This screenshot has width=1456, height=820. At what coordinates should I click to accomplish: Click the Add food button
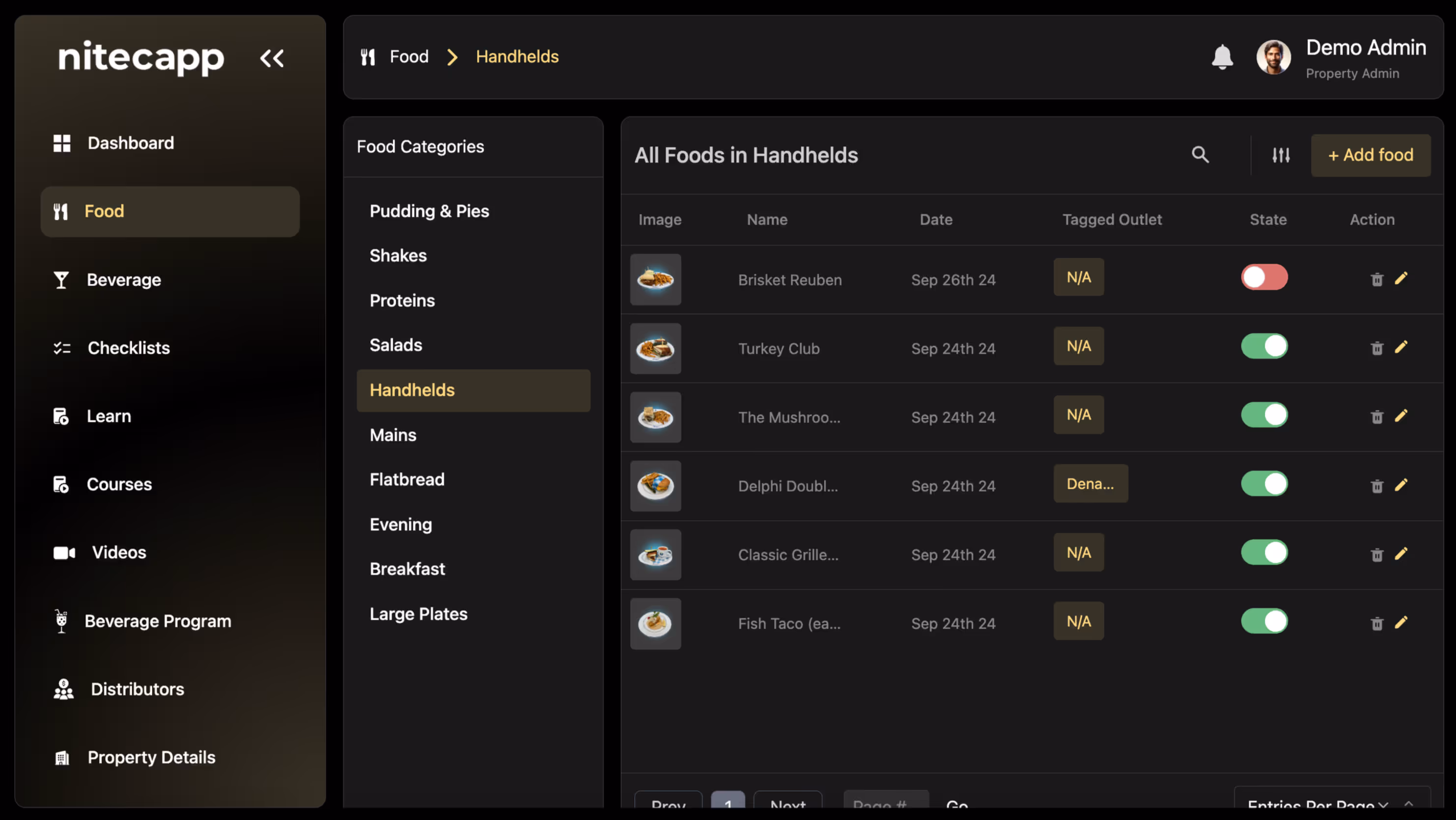point(1370,155)
